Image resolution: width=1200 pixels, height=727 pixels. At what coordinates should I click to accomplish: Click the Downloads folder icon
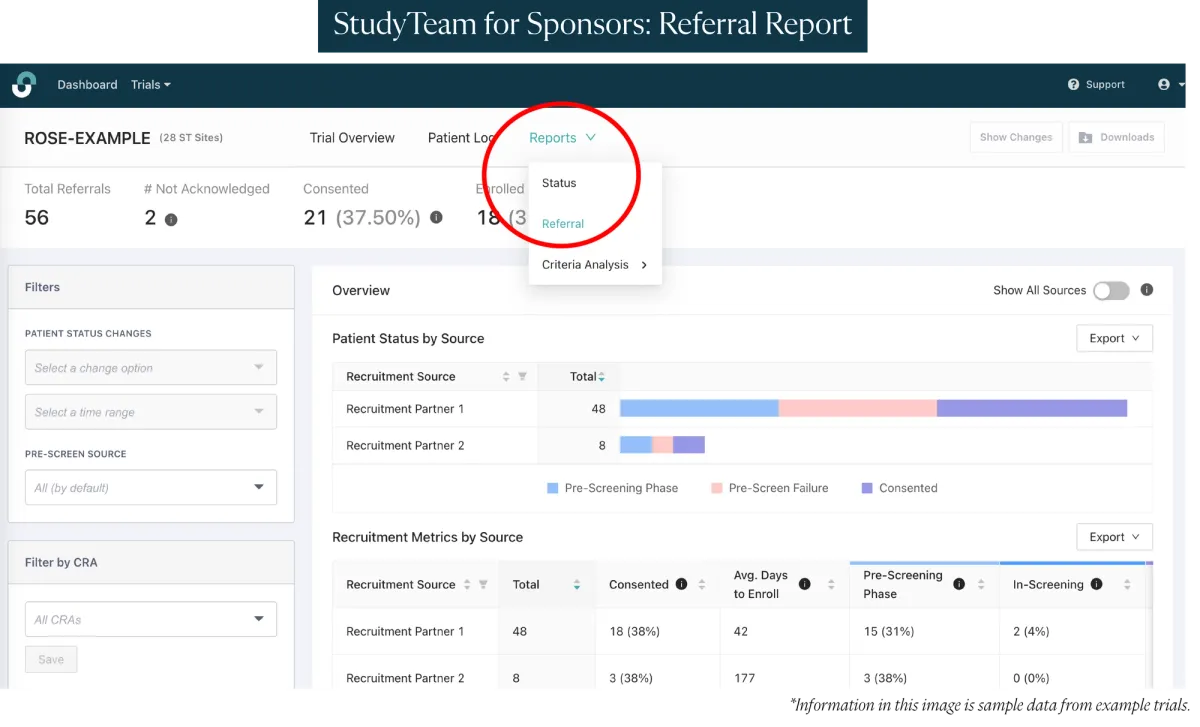[1083, 136]
